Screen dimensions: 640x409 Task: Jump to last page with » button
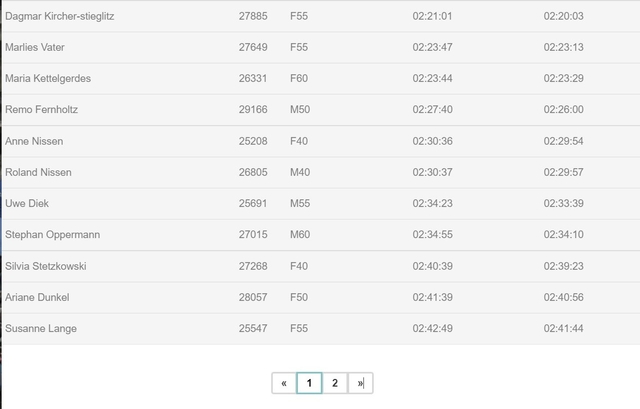(360, 383)
